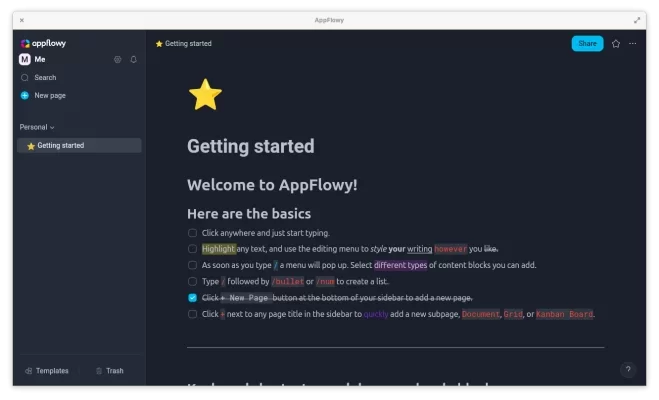Click the 'Welcome to AppFlowy!' heading text

click(x=272, y=185)
